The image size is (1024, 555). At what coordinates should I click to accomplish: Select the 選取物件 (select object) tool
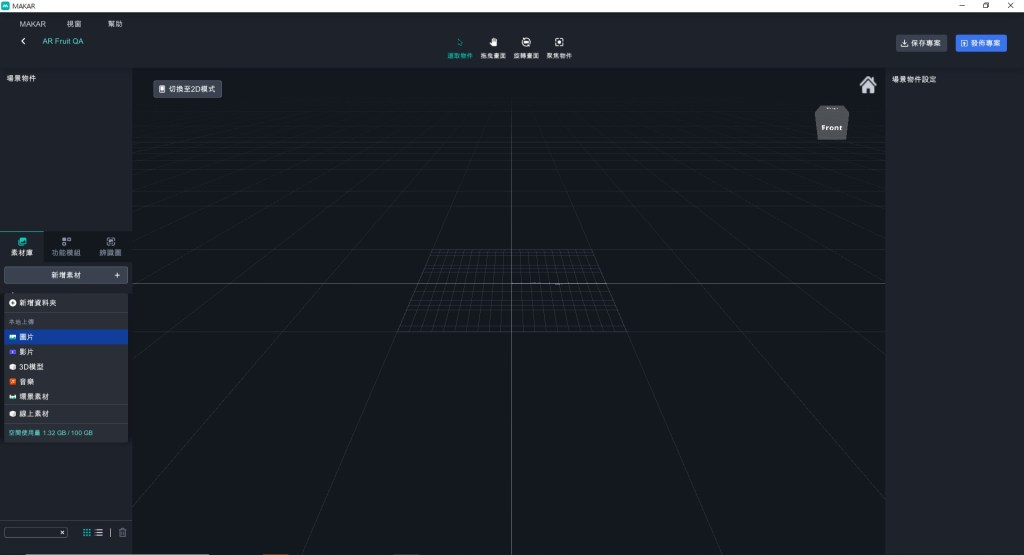(x=460, y=47)
